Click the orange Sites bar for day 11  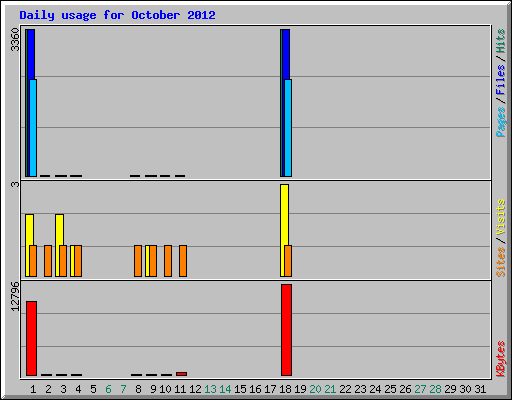pos(183,261)
